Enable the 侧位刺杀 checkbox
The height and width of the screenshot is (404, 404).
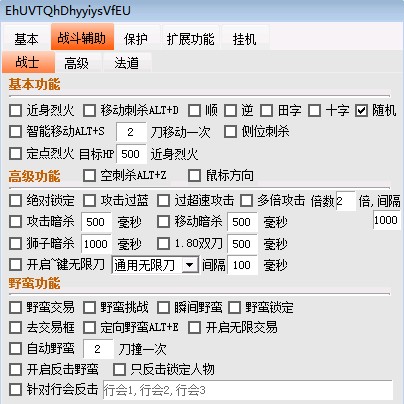(230, 131)
